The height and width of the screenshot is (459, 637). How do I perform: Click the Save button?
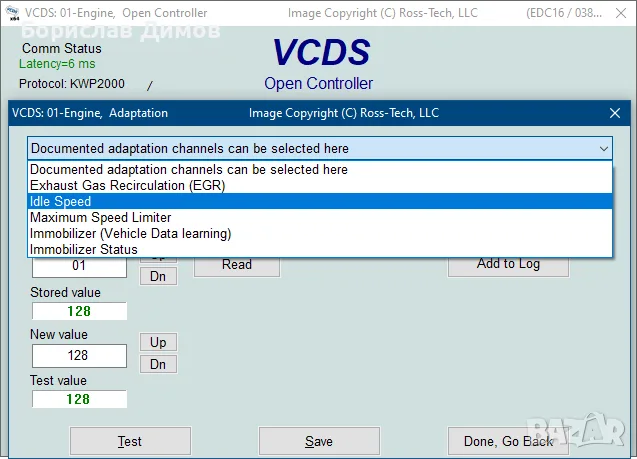coord(319,441)
